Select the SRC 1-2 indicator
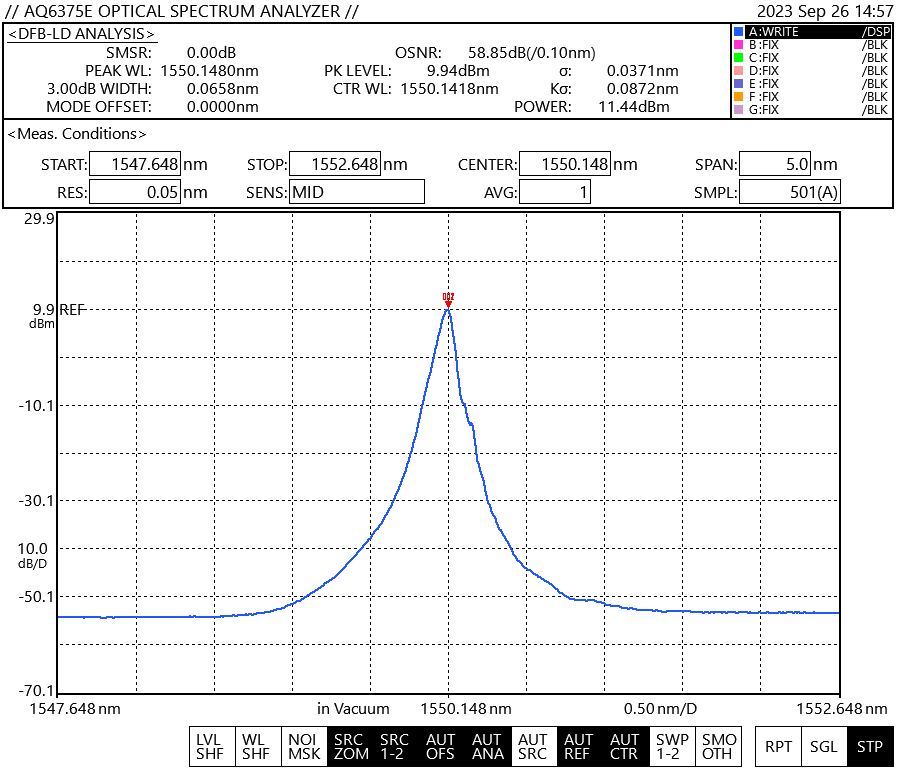Image resolution: width=899 pixels, height=768 pixels. pyautogui.click(x=395, y=747)
